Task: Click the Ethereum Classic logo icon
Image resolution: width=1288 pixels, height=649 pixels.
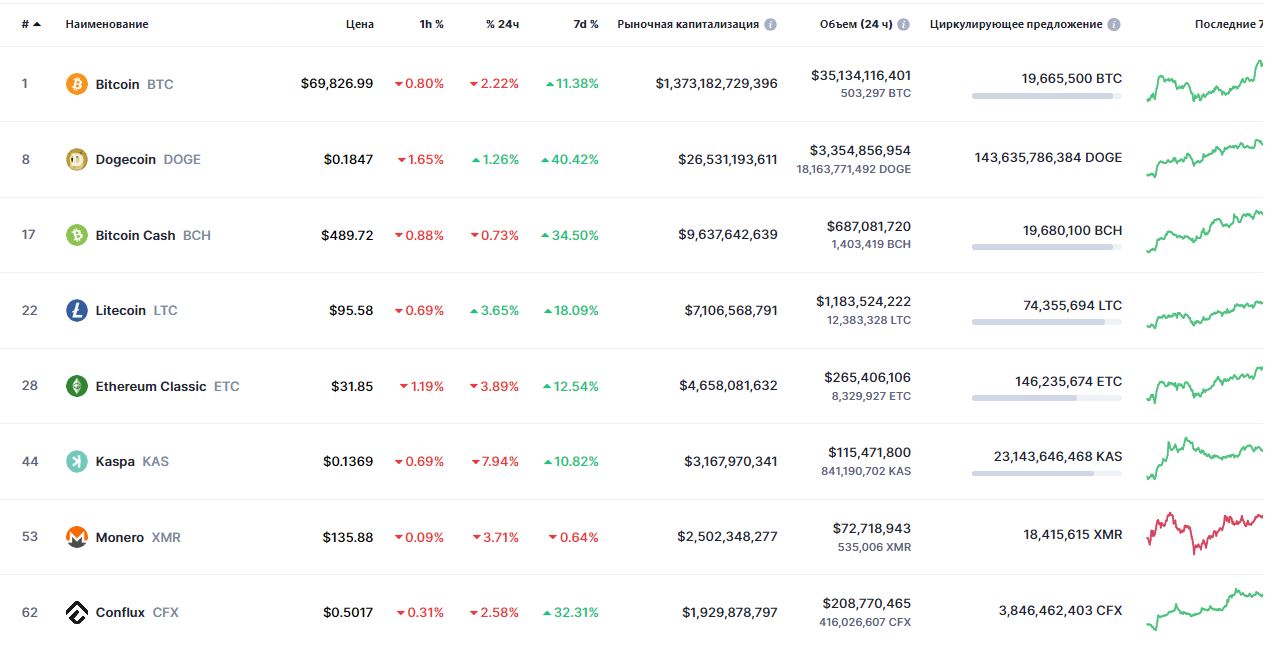Action: 77,386
